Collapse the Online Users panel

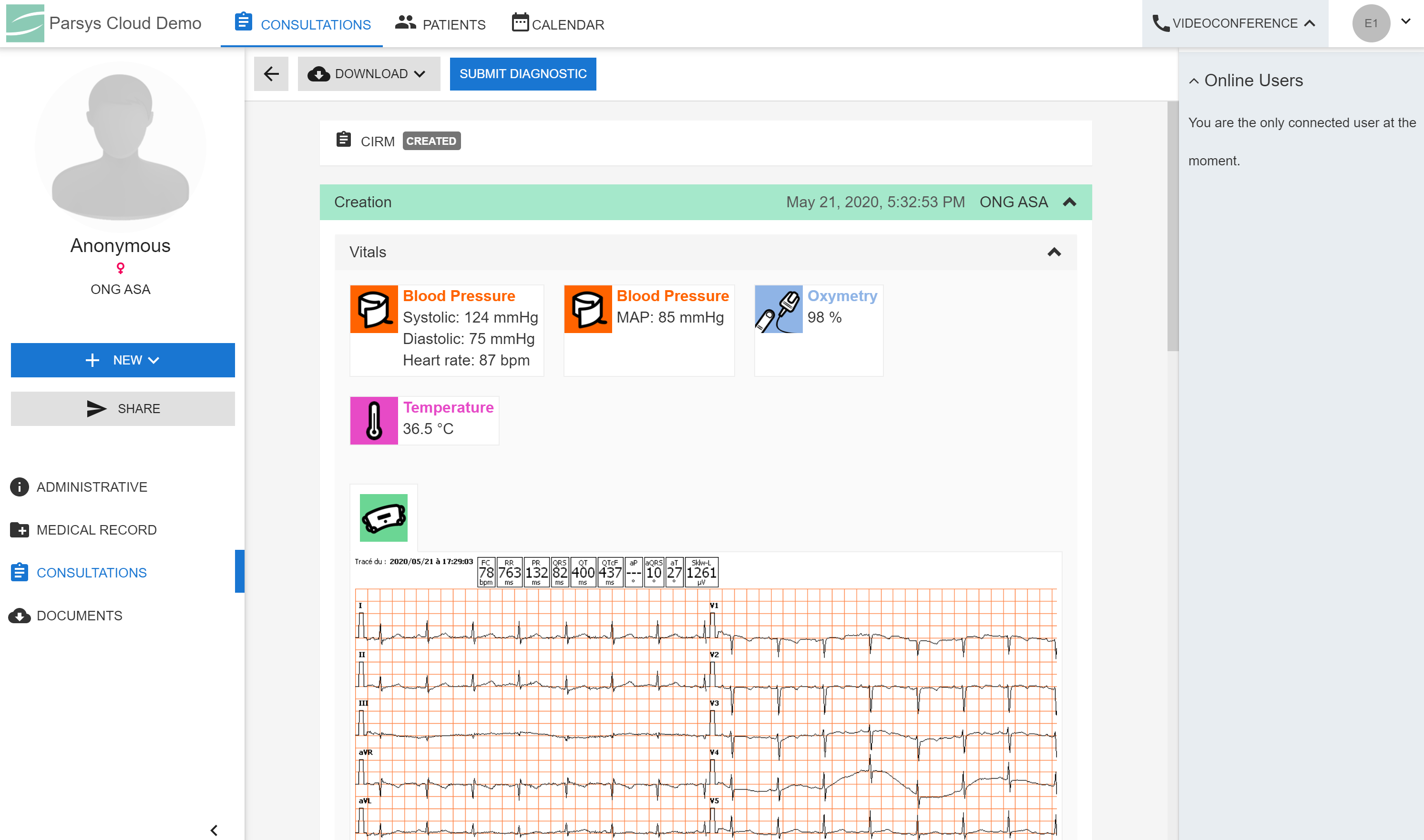pos(1194,81)
